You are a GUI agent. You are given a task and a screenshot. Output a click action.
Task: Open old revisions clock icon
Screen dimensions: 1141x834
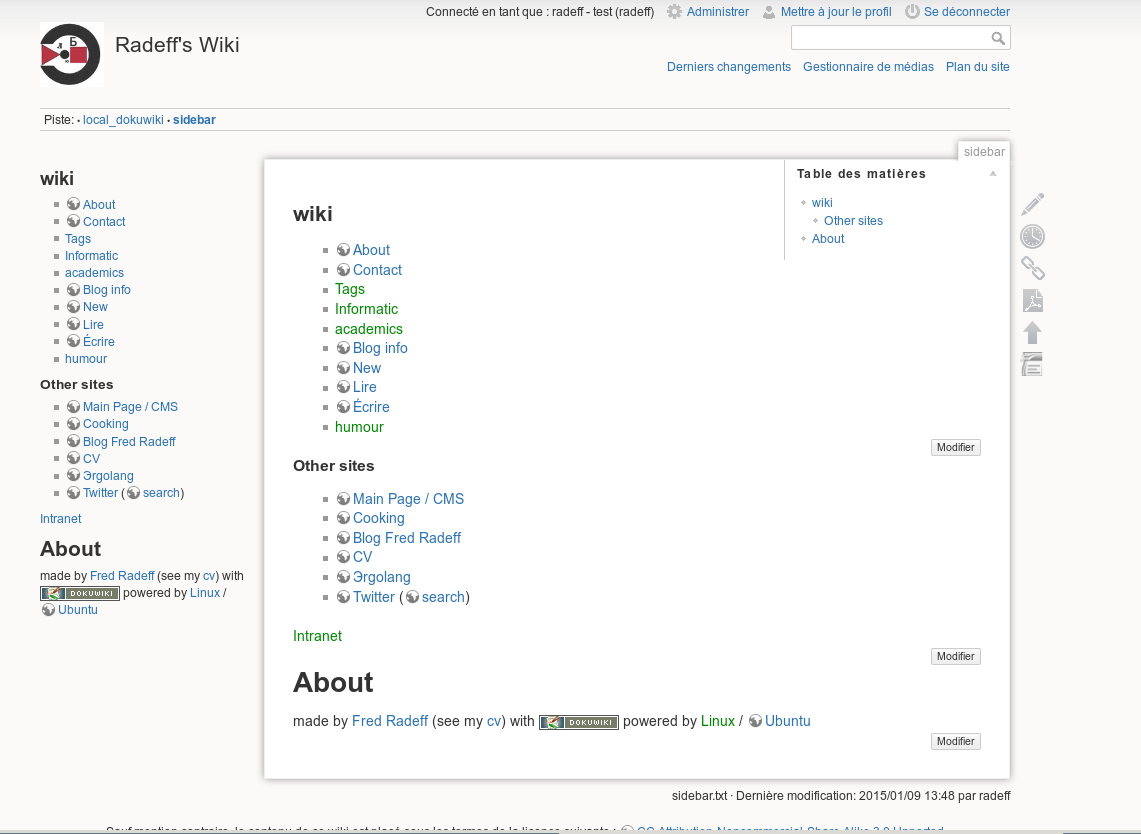1033,237
